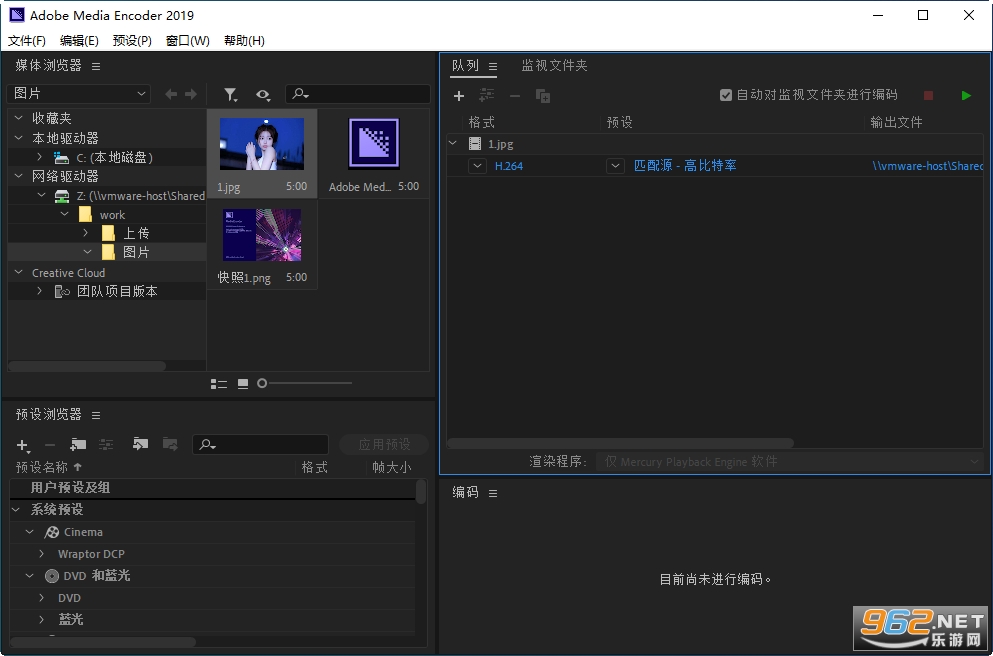The image size is (993, 656).
Task: Click the create new preset group folder icon
Action: coord(78,445)
